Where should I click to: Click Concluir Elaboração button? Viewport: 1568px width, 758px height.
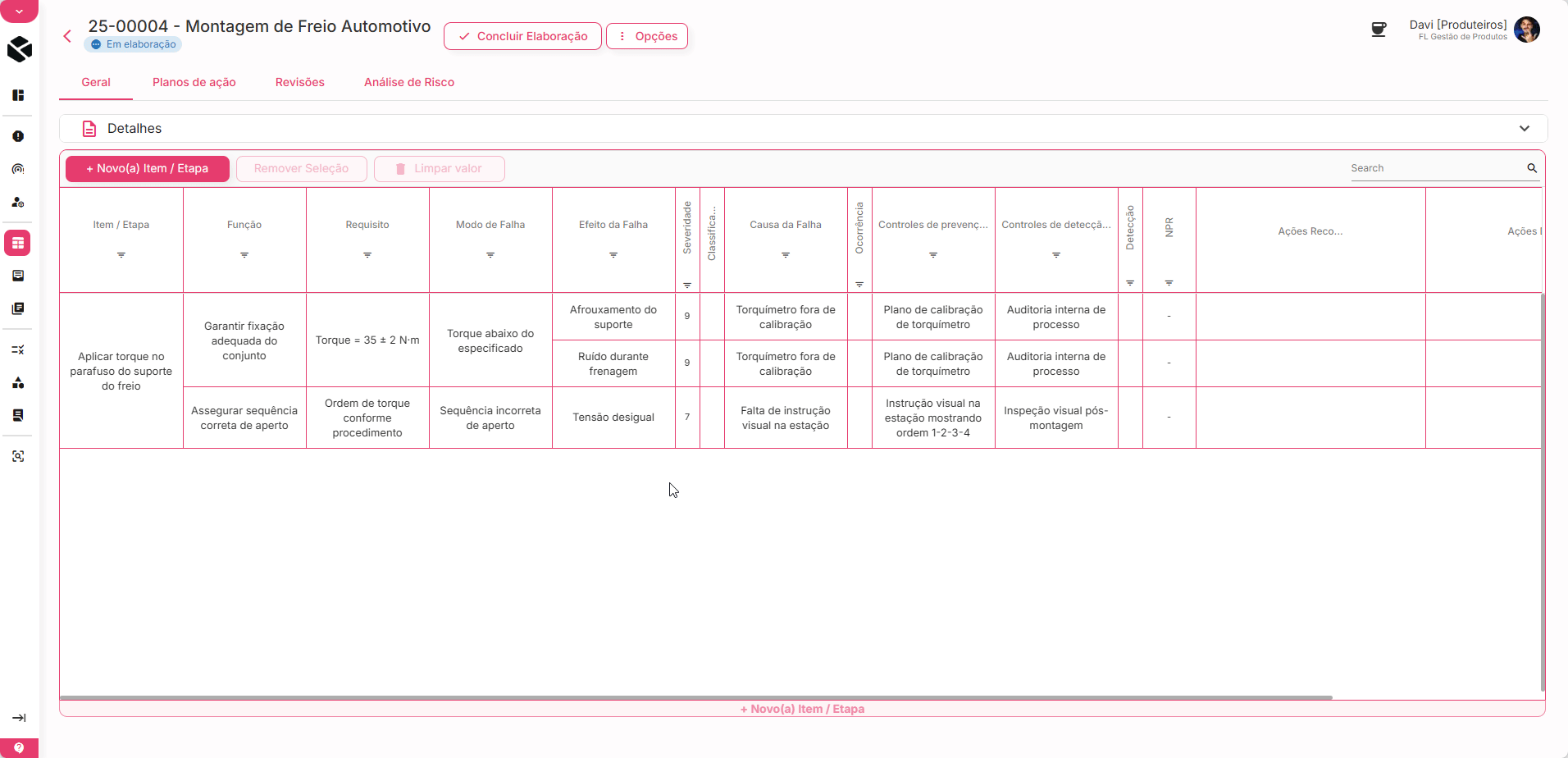click(522, 36)
